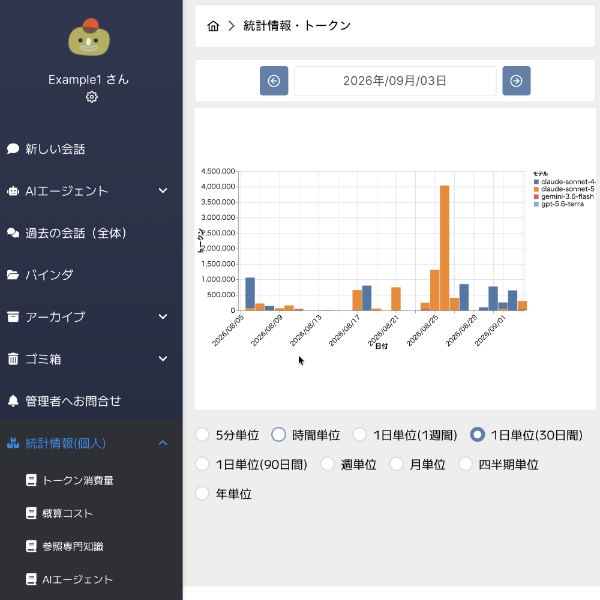Click the orange claude-sonnet-5 legend swatch
The image size is (600, 600).
[x=536, y=189]
